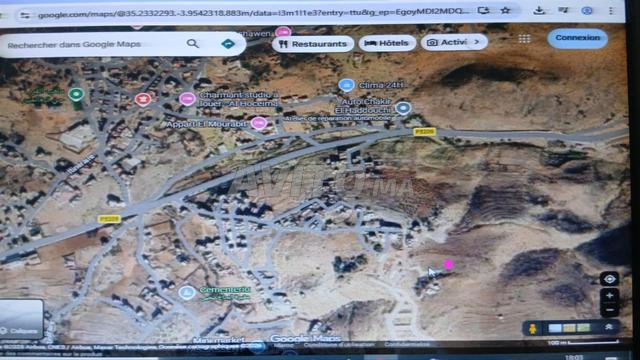The width and height of the screenshot is (640, 360).
Task: Zoom in with the plus button
Action: pyautogui.click(x=609, y=296)
